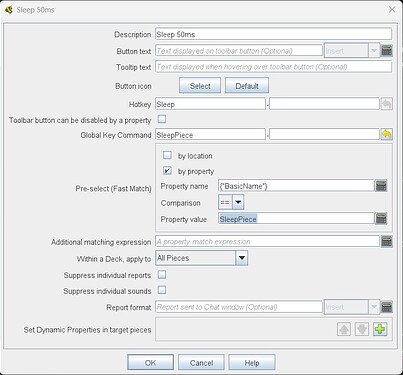Open calculator icon for Property name
The height and width of the screenshot is (375, 403).
[381, 186]
